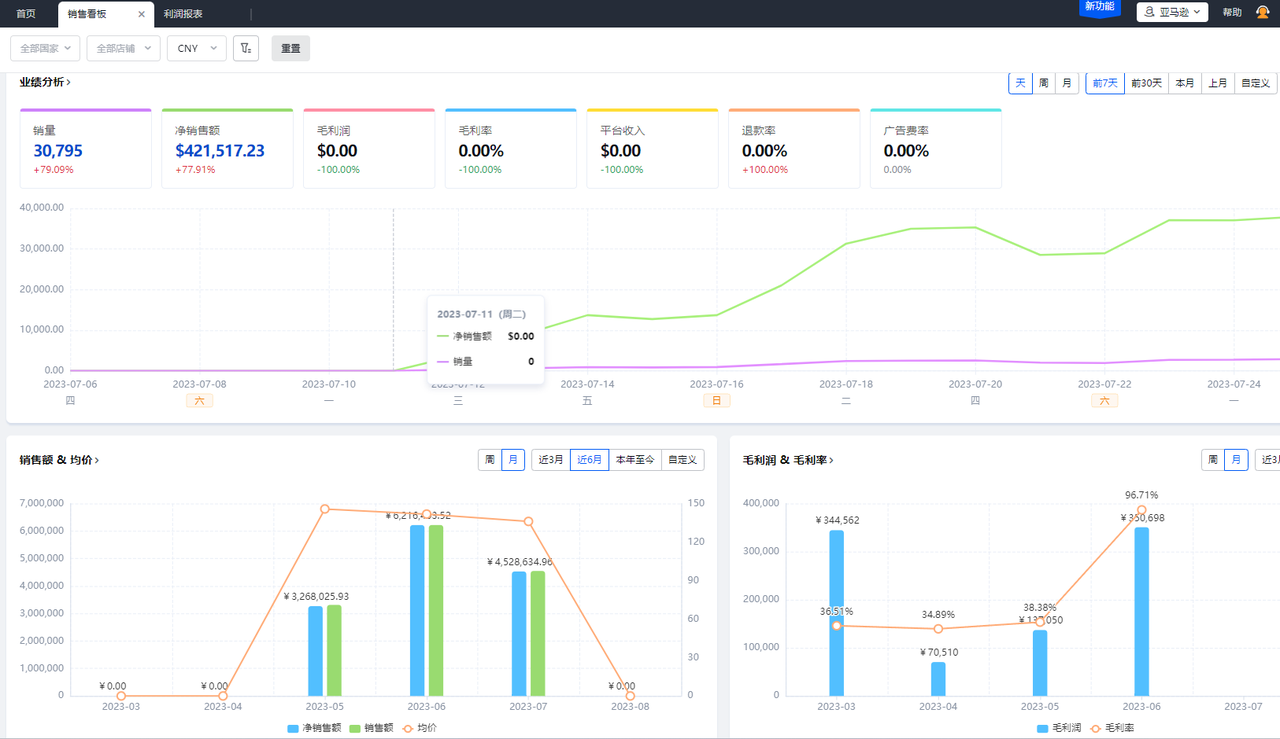Switch to the 利润报表 tab
1280x739 pixels.
coord(183,14)
